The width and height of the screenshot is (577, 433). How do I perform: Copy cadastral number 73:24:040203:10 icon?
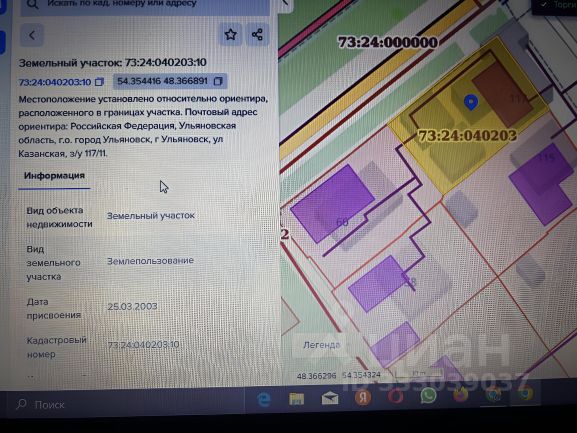[99, 82]
